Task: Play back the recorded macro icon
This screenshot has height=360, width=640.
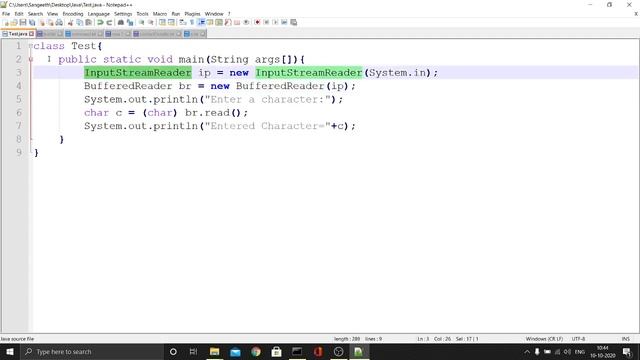Action: (x=275, y=22)
